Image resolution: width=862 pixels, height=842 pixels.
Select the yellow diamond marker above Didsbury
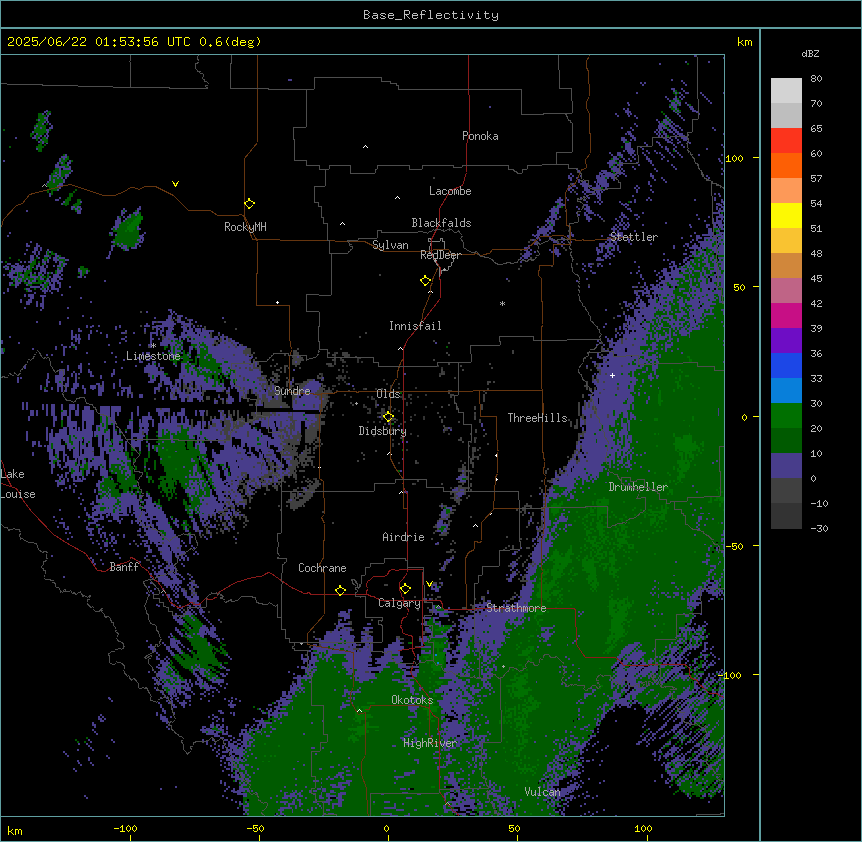[389, 417]
